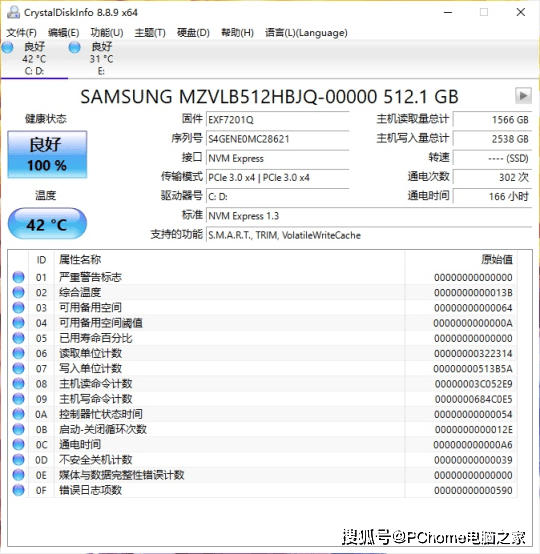The image size is (540, 554).
Task: Select the 读取单位计数 attribute name
Action: pos(90,353)
